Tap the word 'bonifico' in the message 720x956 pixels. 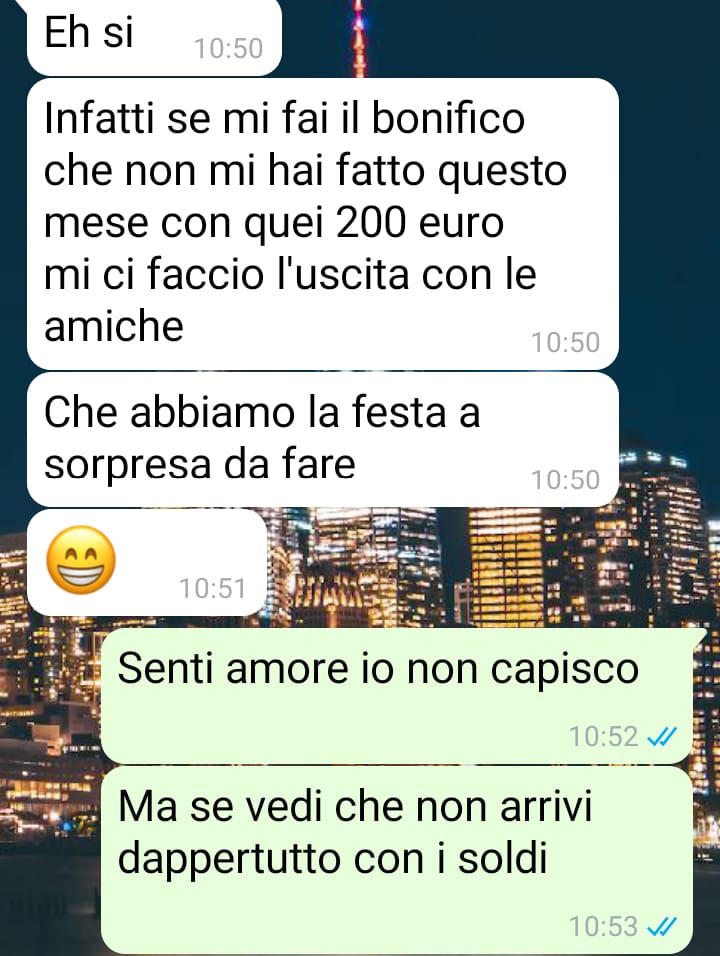(x=448, y=118)
